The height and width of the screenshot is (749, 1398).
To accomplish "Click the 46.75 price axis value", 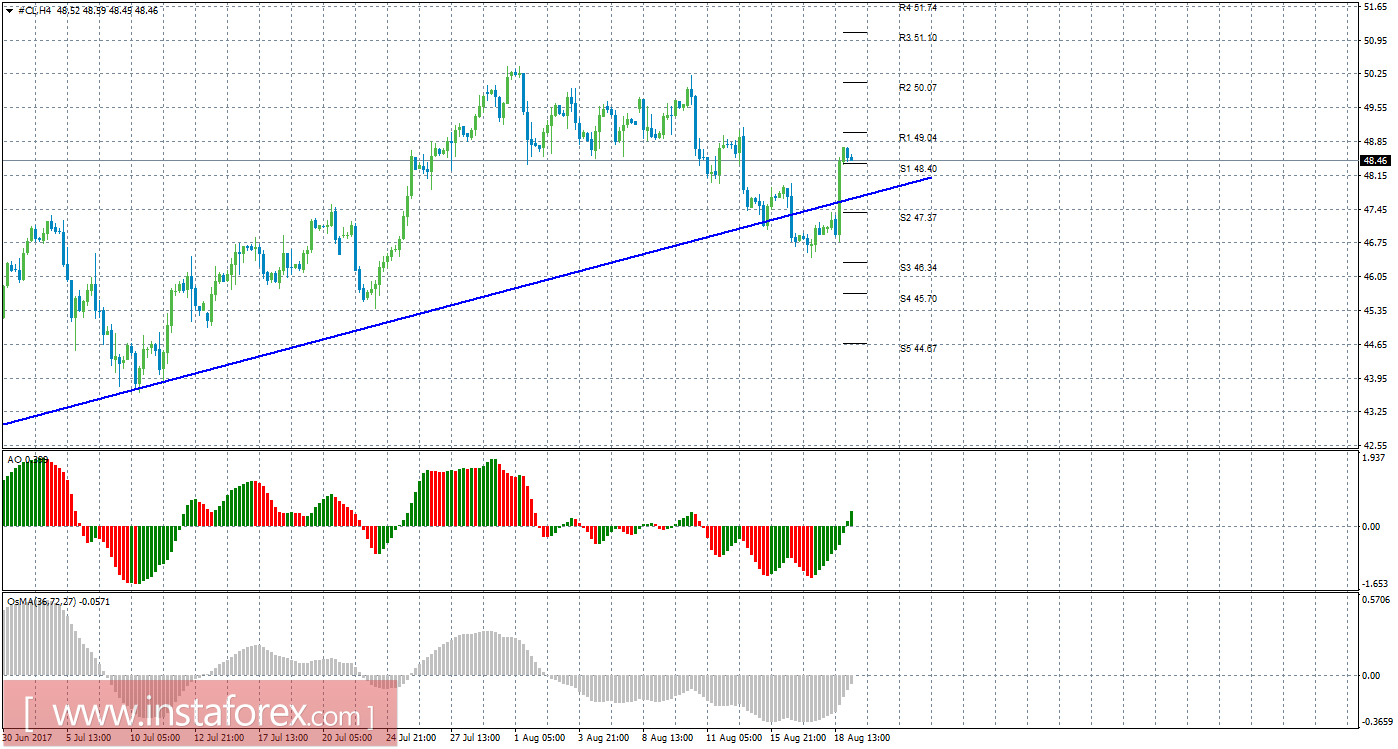I will pos(1375,243).
